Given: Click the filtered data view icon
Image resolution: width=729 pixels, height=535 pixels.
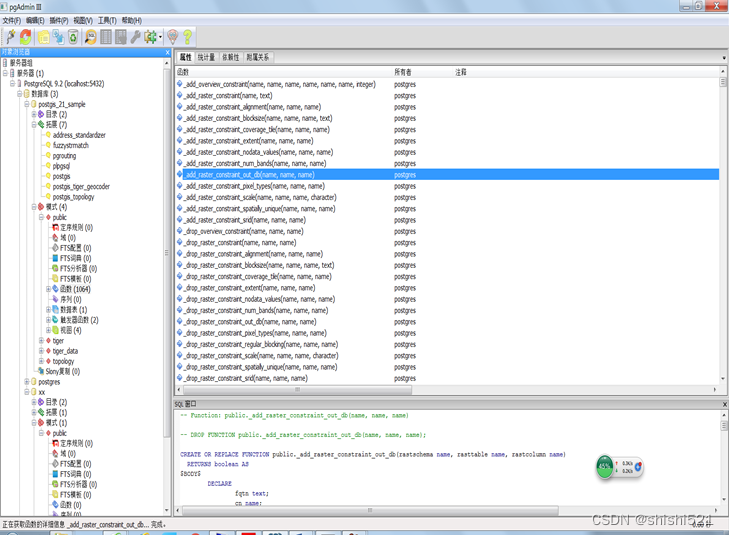Looking at the screenshot, I should [121, 37].
